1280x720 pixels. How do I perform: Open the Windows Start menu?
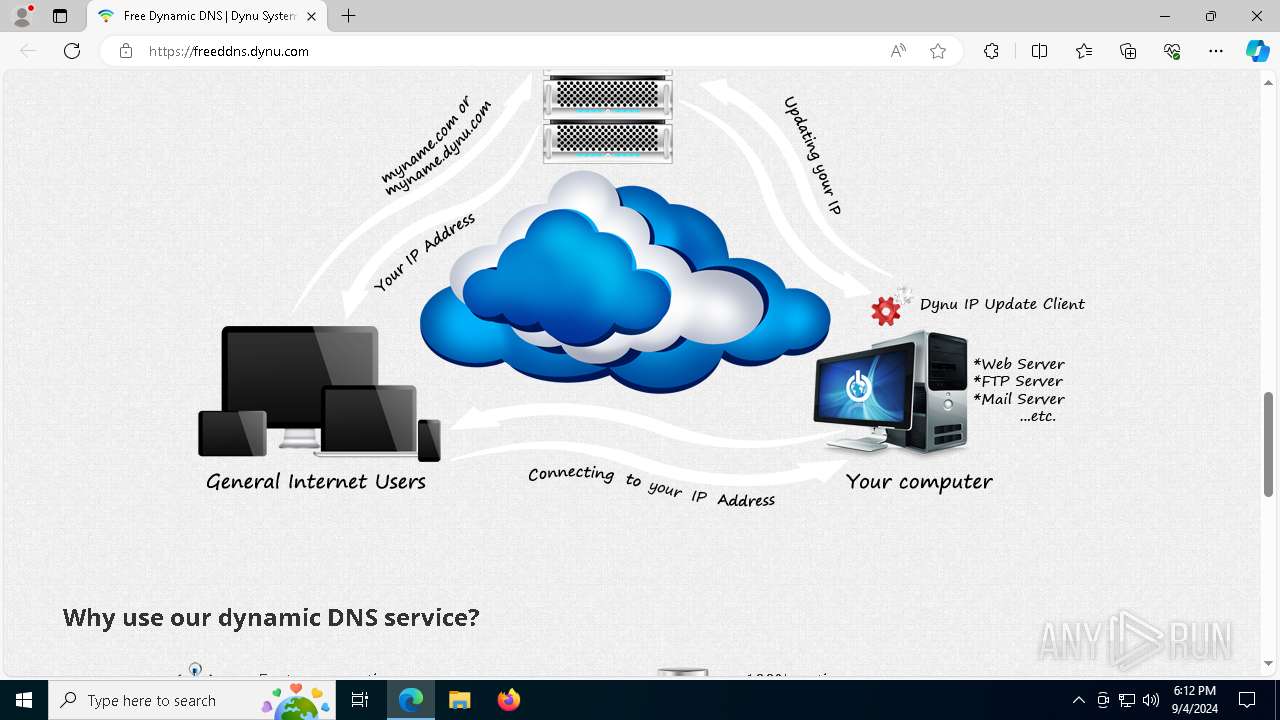[x=24, y=700]
